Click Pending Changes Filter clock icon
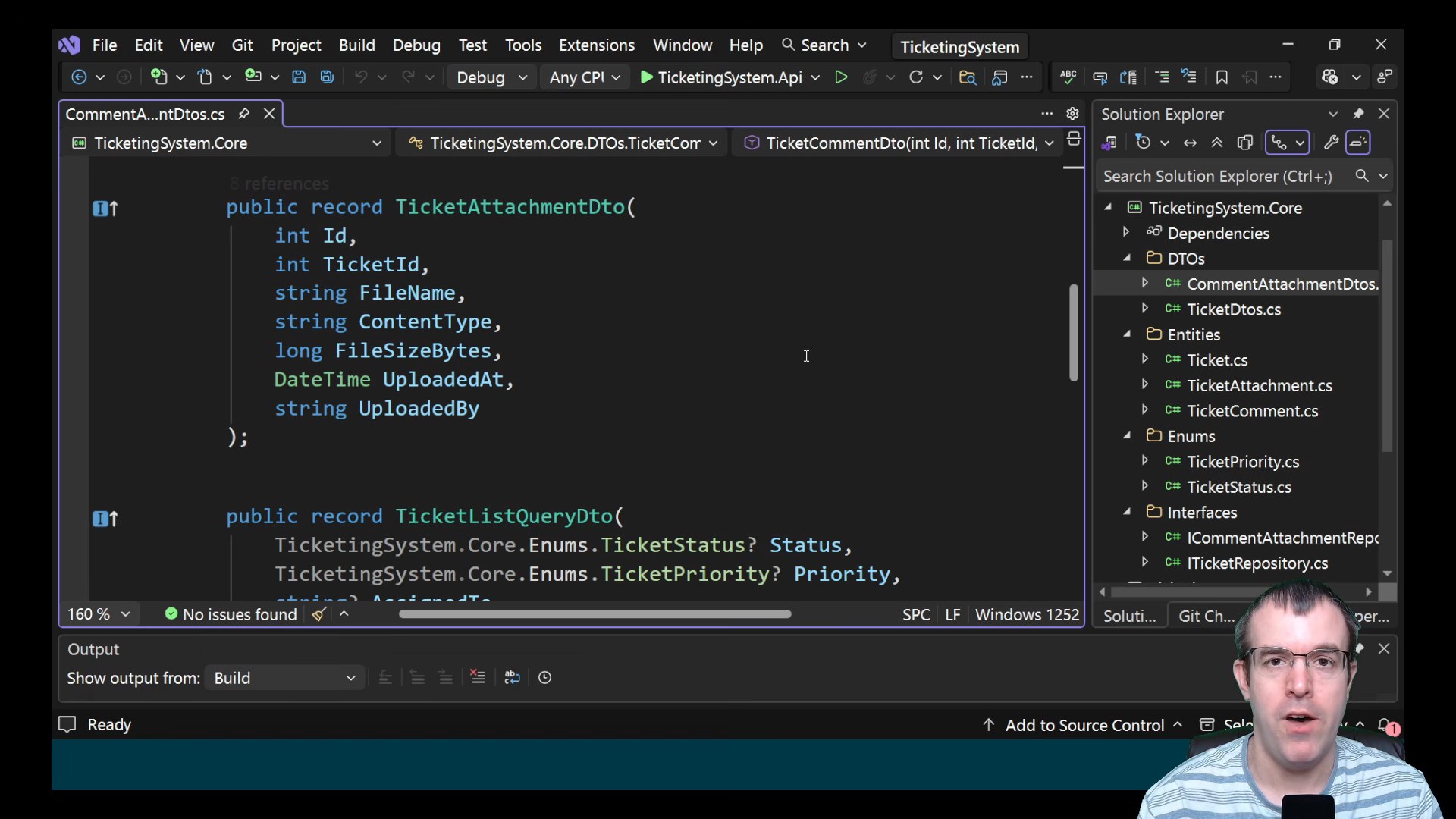 coord(1144,143)
